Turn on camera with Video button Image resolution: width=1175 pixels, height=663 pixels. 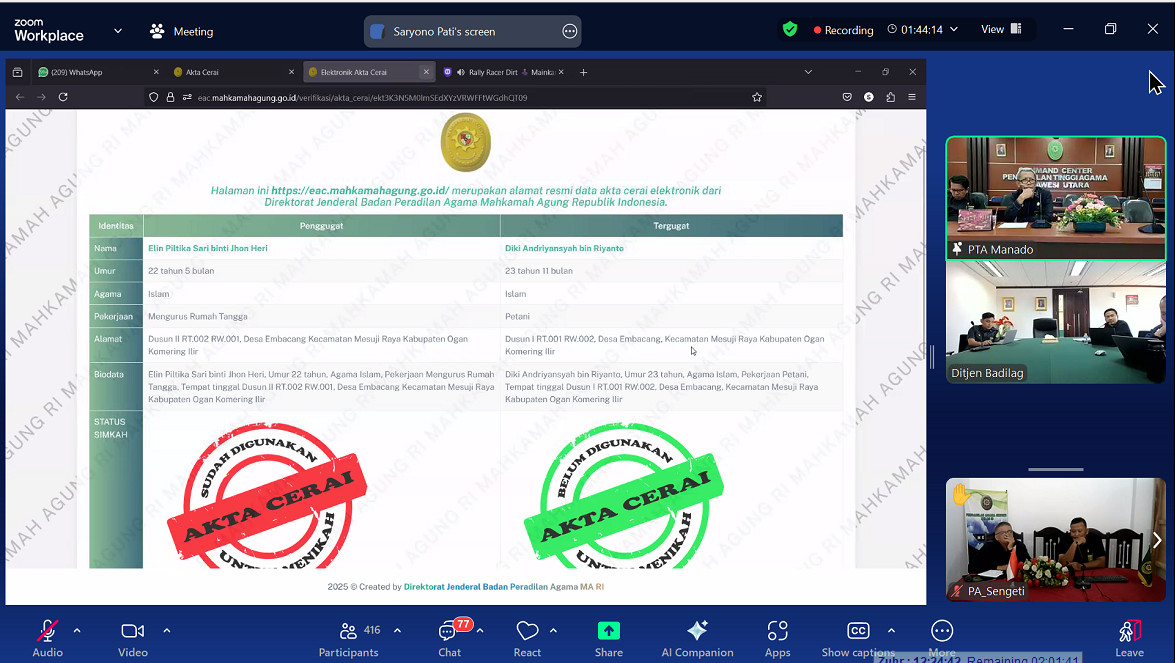click(x=132, y=638)
